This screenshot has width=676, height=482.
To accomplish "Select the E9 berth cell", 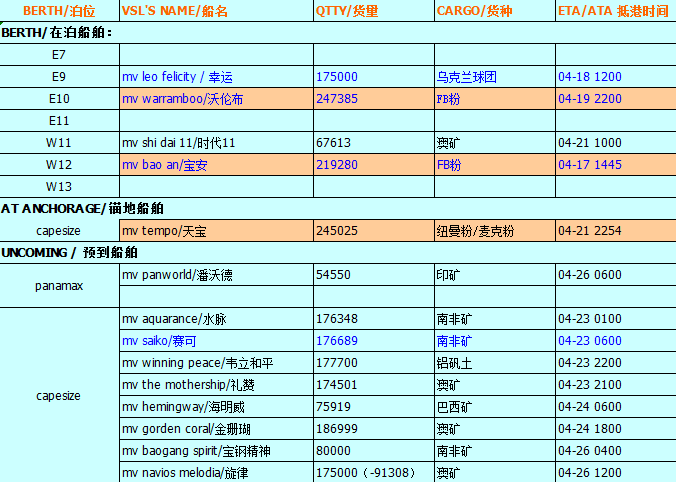I will (x=59, y=77).
